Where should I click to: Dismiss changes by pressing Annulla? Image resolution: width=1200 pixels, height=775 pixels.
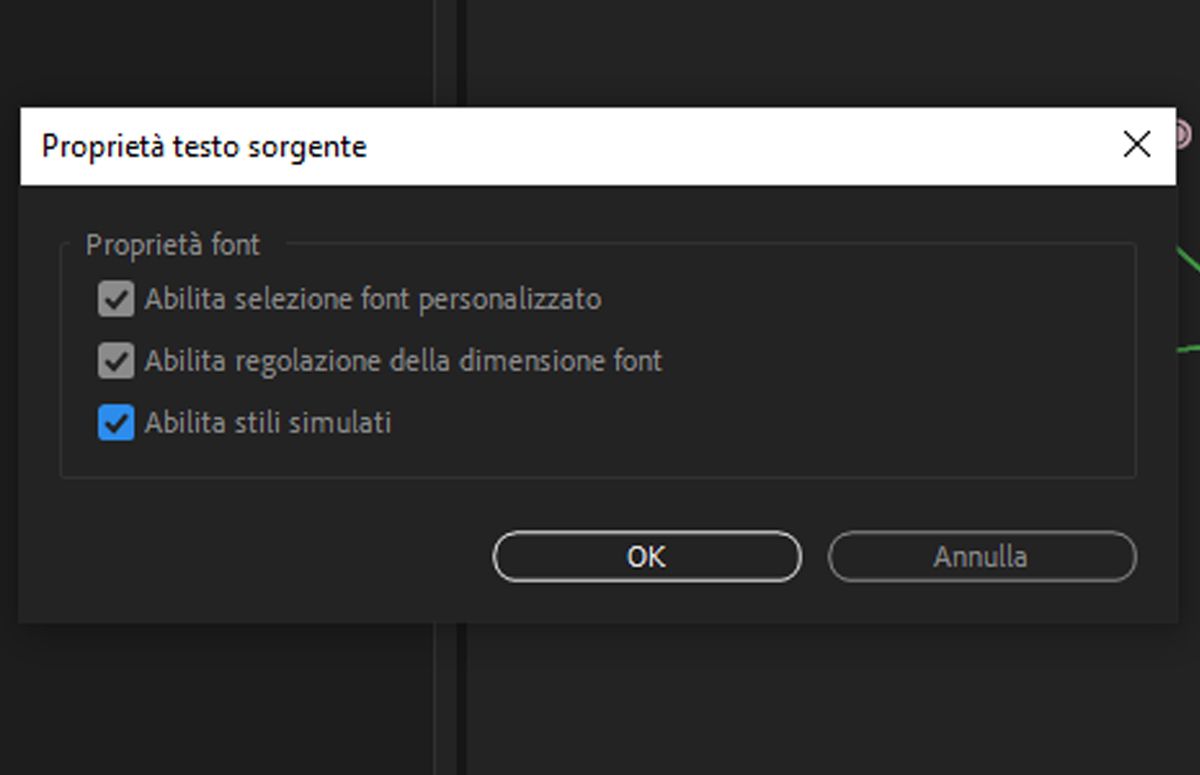(x=981, y=557)
